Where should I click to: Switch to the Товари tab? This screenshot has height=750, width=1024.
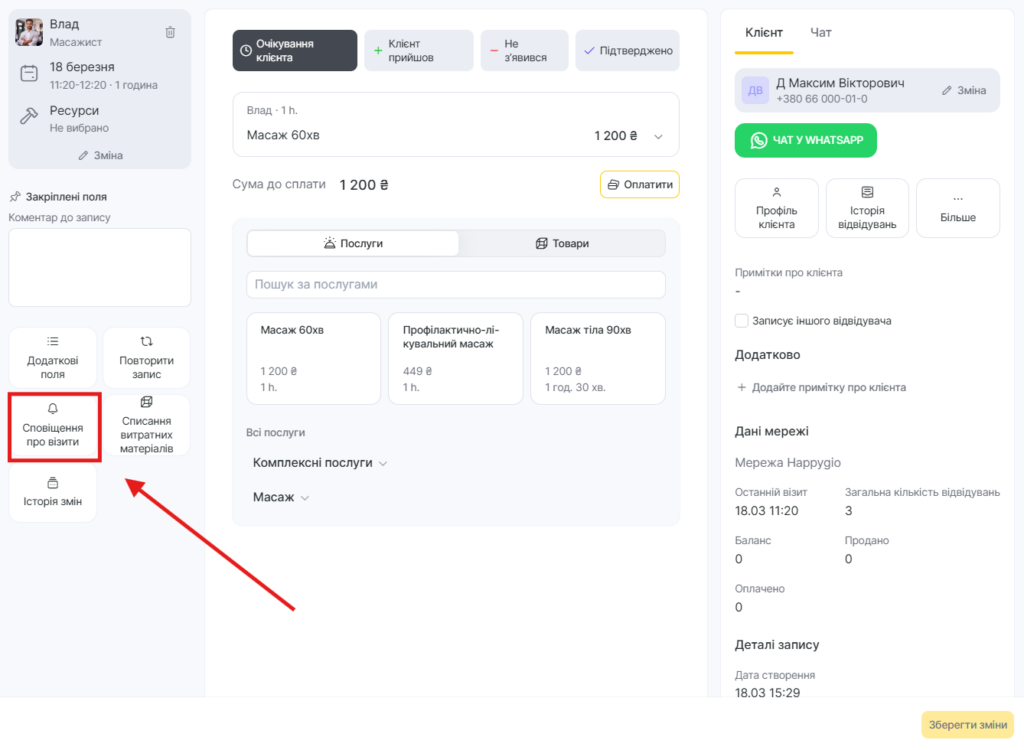pos(562,243)
